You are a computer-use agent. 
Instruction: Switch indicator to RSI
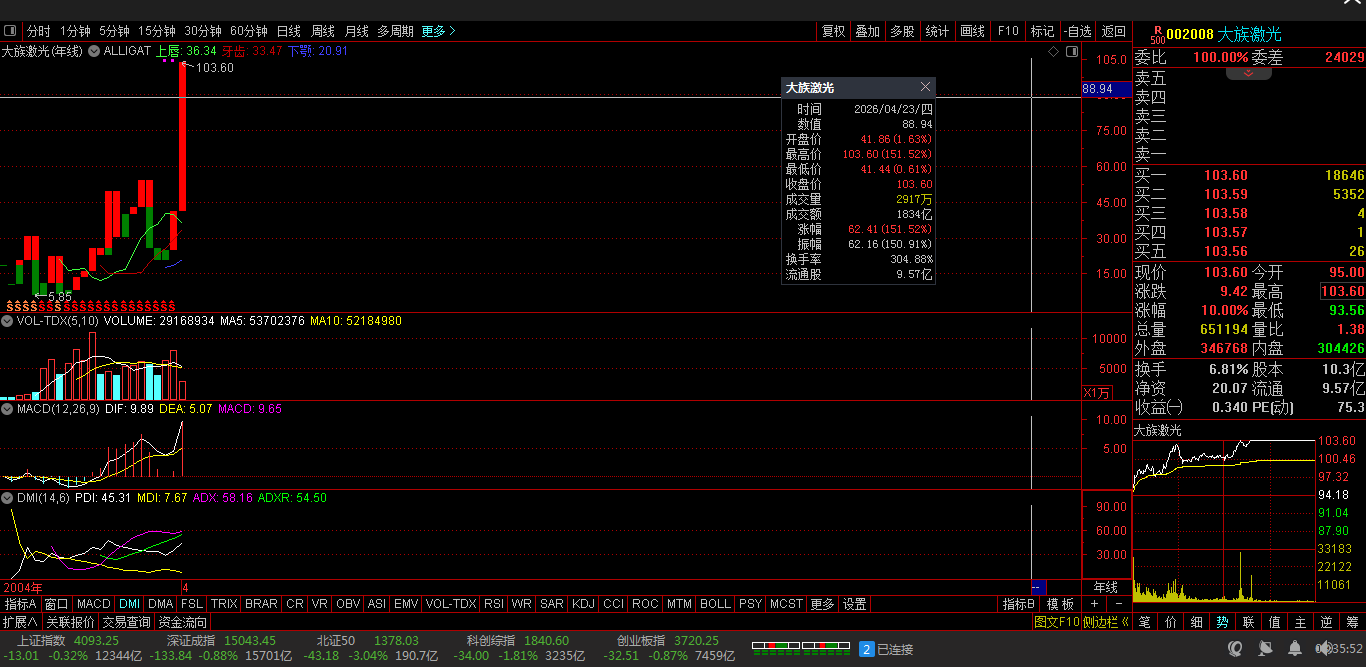[494, 604]
